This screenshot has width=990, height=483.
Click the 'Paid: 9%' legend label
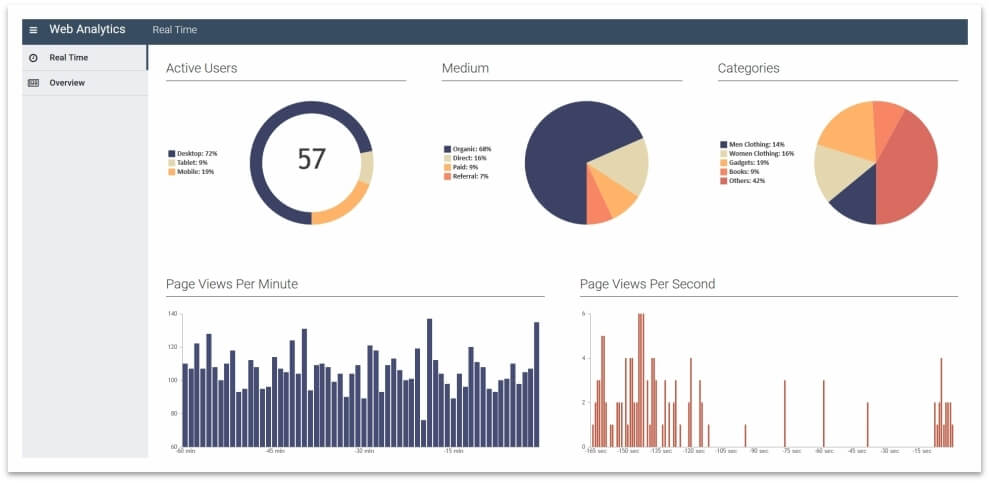pos(465,167)
